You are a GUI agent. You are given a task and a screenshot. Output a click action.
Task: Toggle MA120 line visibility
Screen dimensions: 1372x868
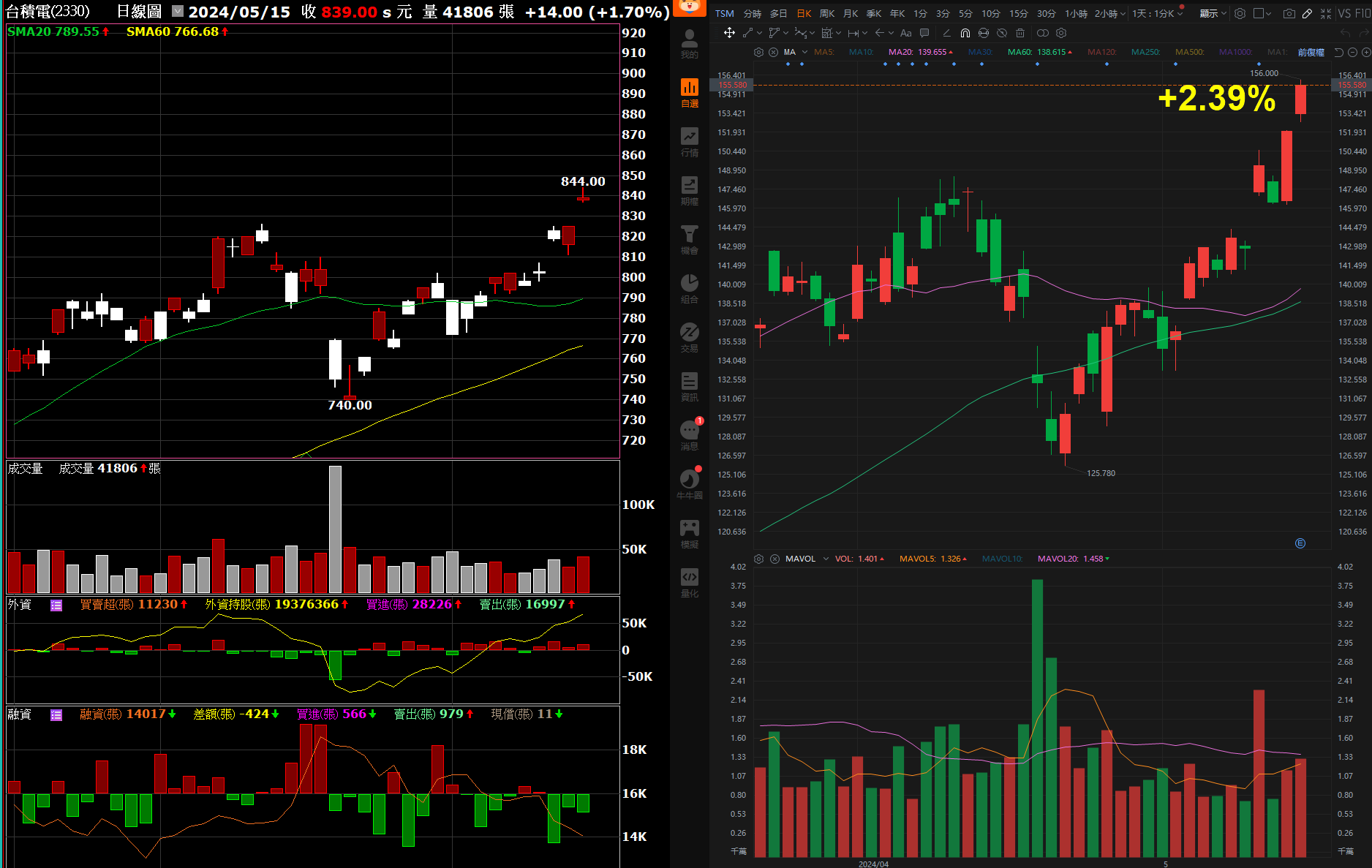(x=1101, y=52)
